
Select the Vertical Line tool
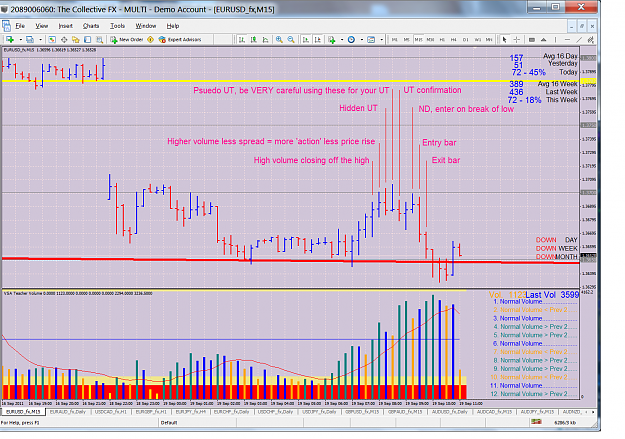click(x=555, y=39)
